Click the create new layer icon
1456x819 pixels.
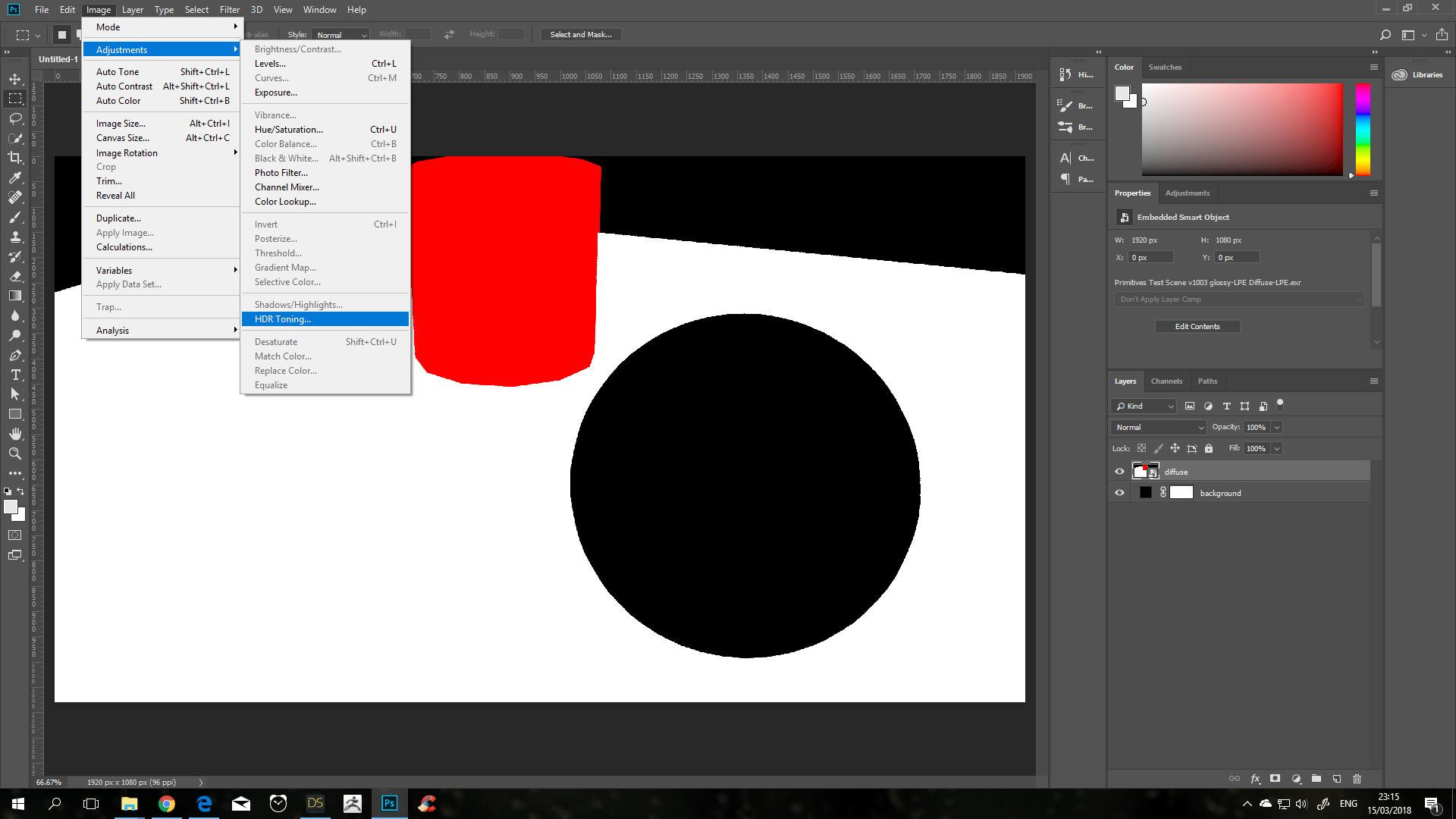tap(1336, 778)
